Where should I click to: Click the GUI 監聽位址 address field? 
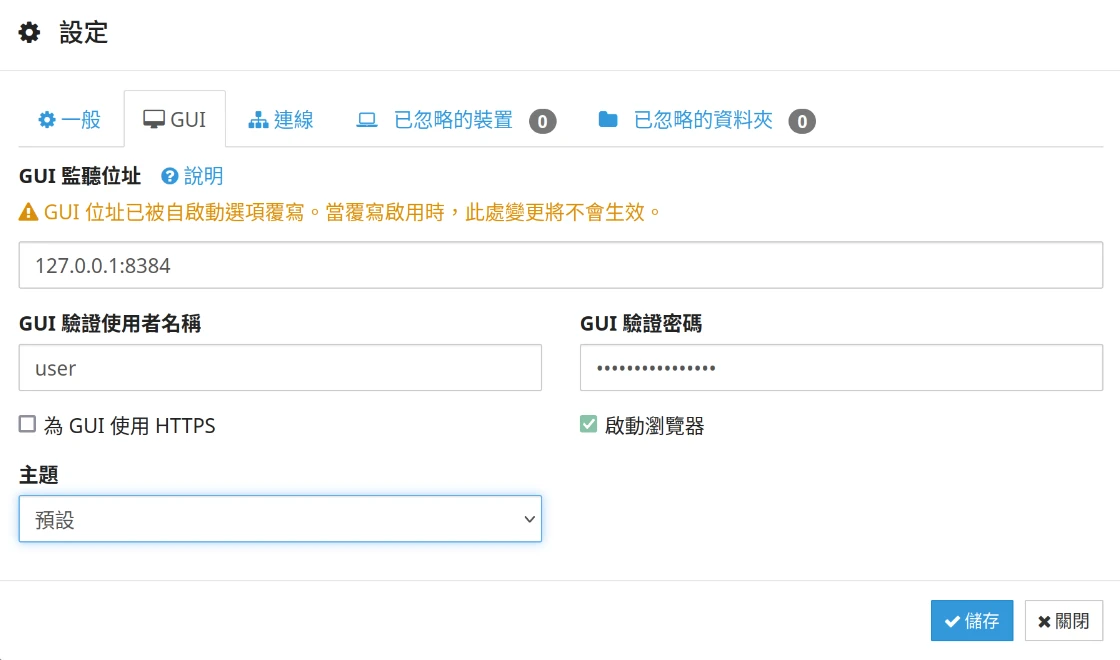pyautogui.click(x=560, y=265)
